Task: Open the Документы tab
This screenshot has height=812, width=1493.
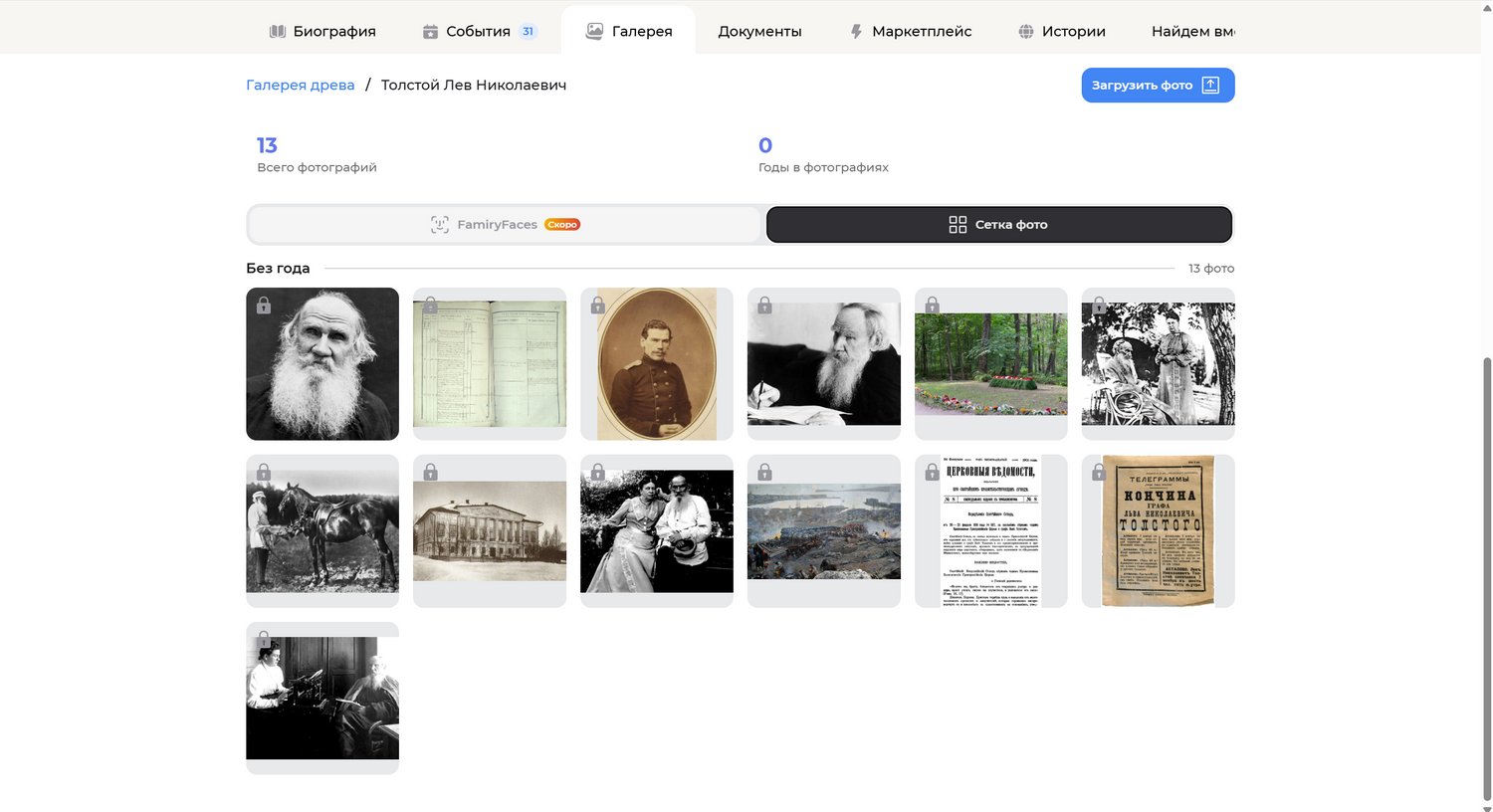Action: [759, 32]
